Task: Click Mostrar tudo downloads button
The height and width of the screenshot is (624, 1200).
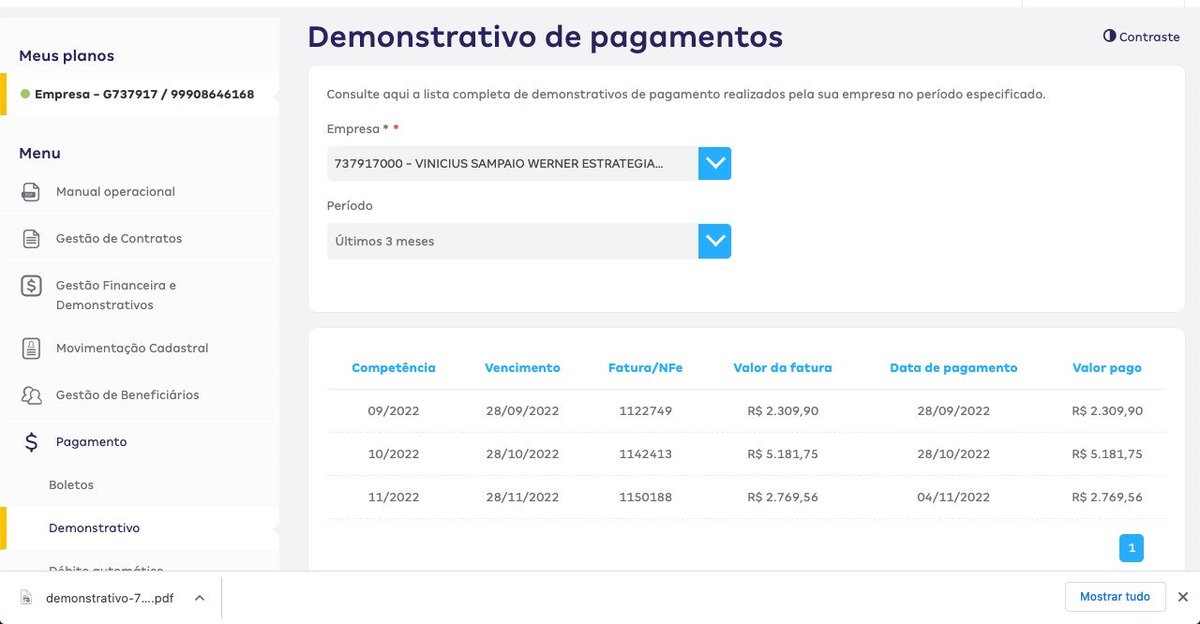Action: 1115,597
